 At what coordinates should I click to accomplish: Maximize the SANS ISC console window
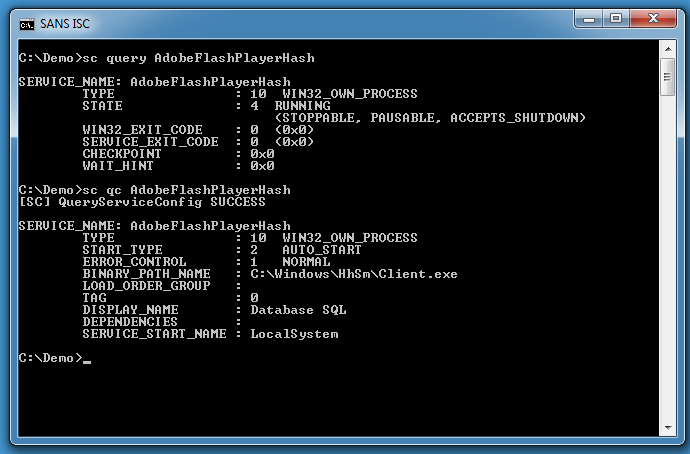(616, 18)
